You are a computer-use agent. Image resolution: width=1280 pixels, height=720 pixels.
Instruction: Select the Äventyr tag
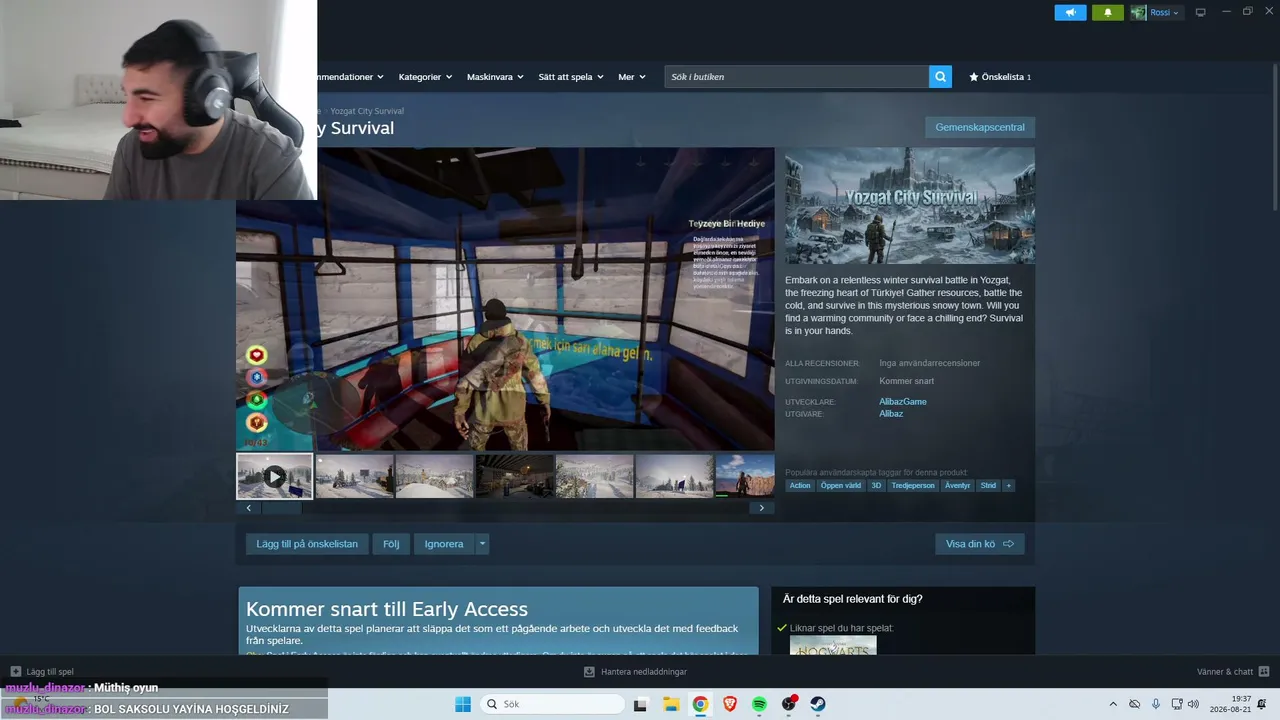click(x=958, y=486)
